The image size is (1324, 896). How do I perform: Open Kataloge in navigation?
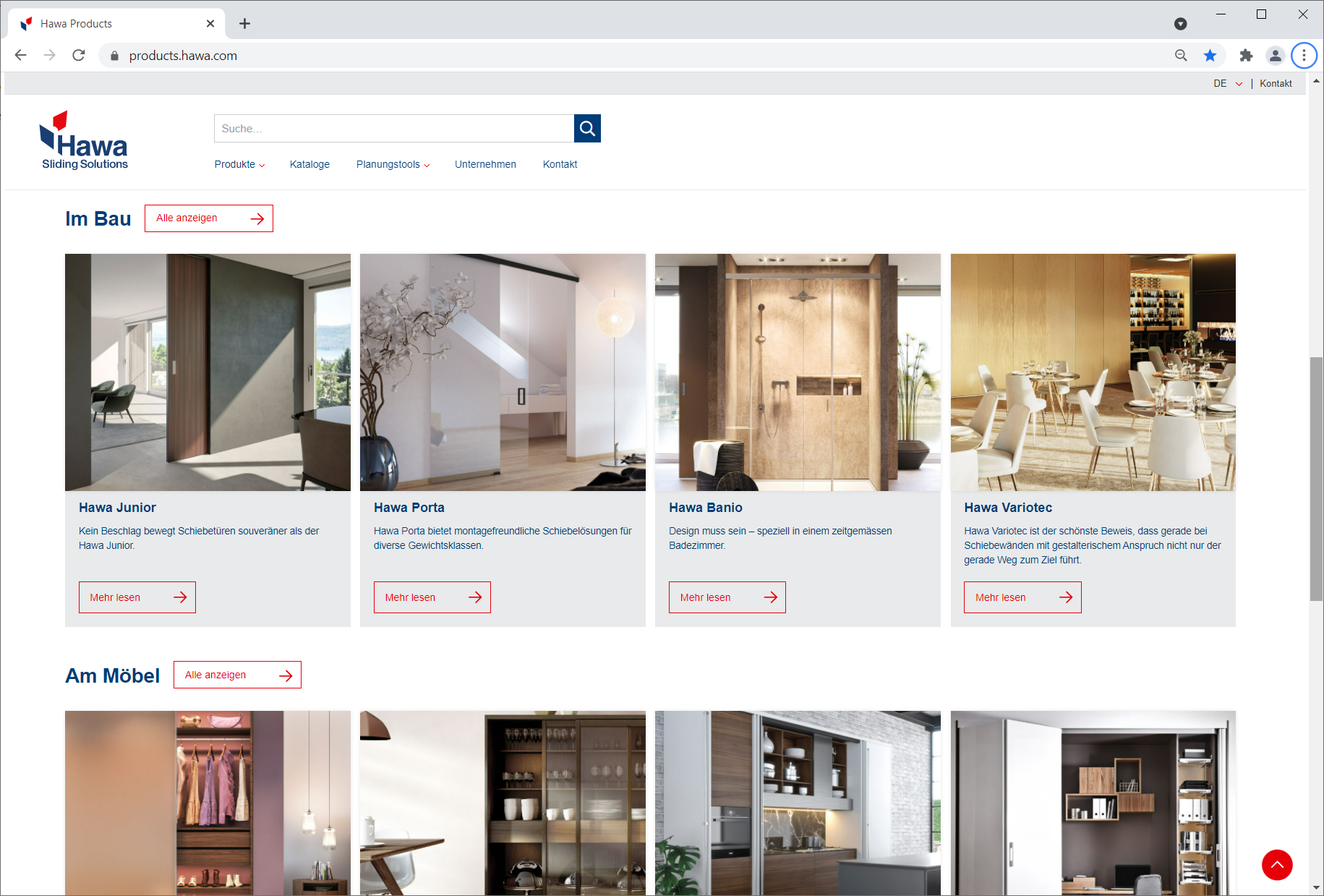click(309, 165)
